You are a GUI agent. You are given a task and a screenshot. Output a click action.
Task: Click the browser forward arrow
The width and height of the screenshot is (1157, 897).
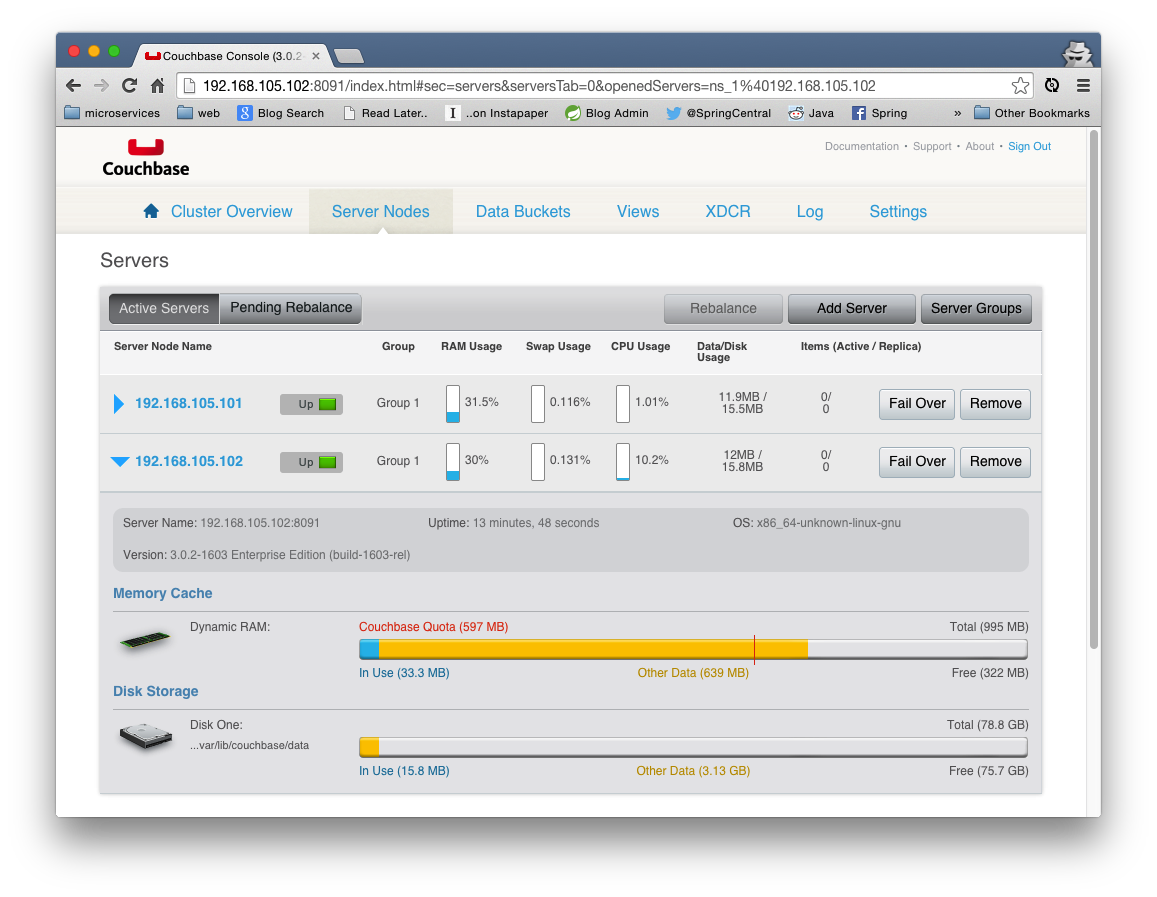coord(101,86)
